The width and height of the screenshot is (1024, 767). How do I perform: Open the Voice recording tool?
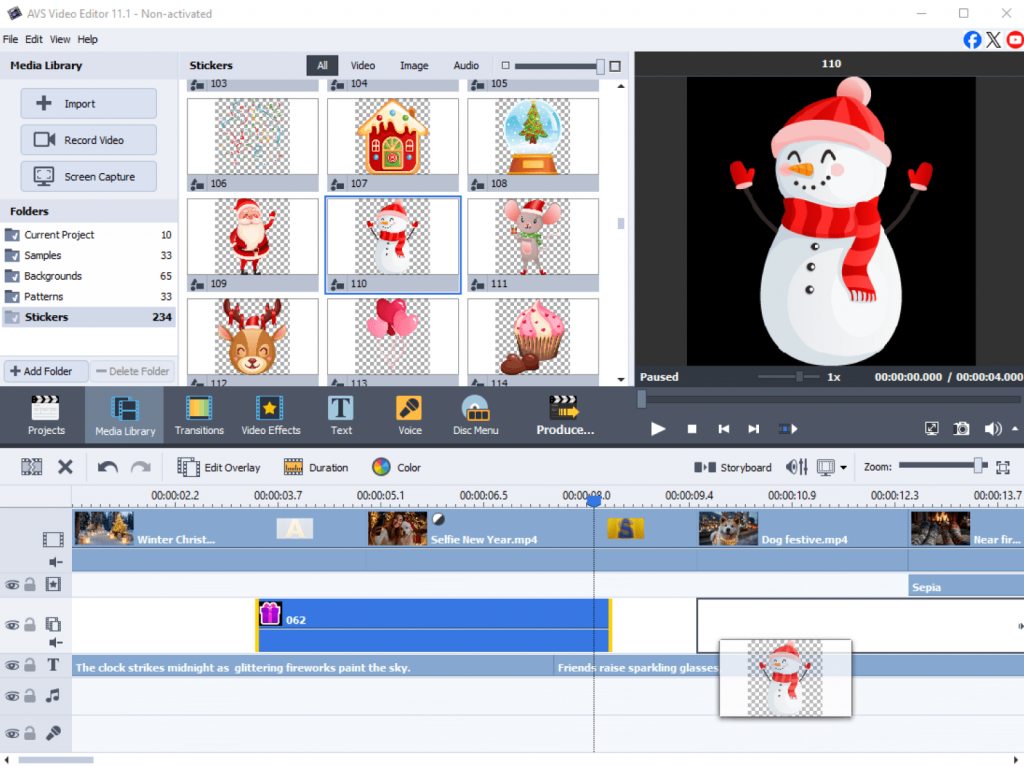409,415
